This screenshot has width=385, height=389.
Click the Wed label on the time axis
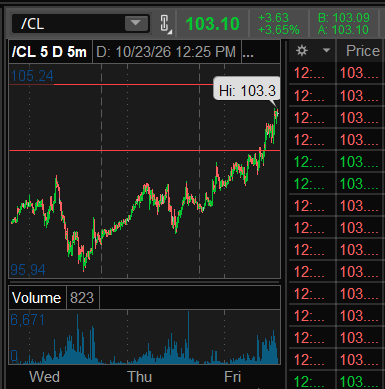point(44,377)
